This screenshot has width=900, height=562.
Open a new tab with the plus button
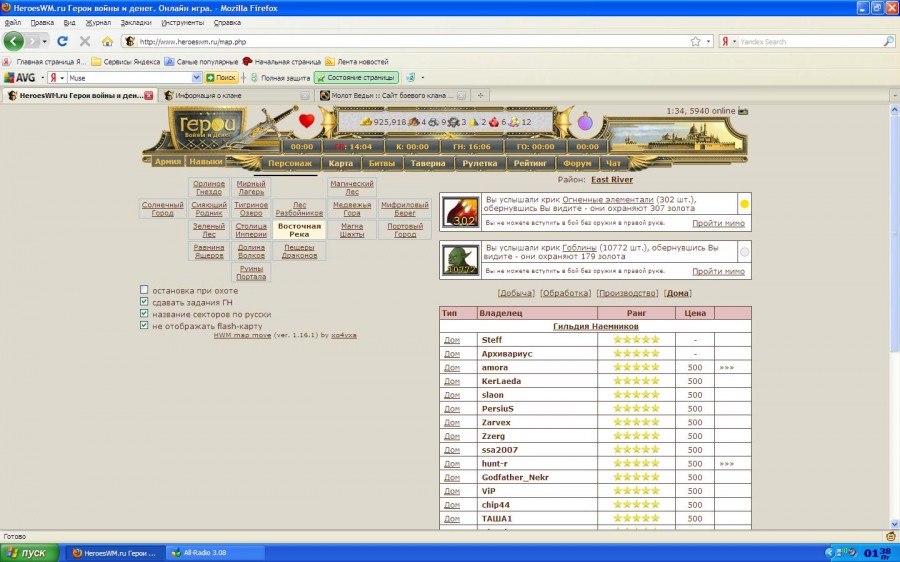(x=480, y=95)
